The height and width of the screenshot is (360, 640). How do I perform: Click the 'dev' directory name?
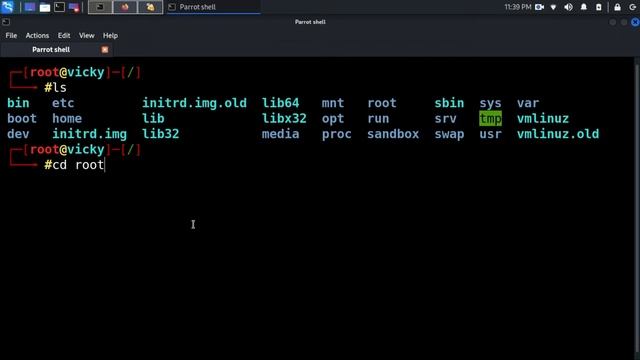(18, 134)
